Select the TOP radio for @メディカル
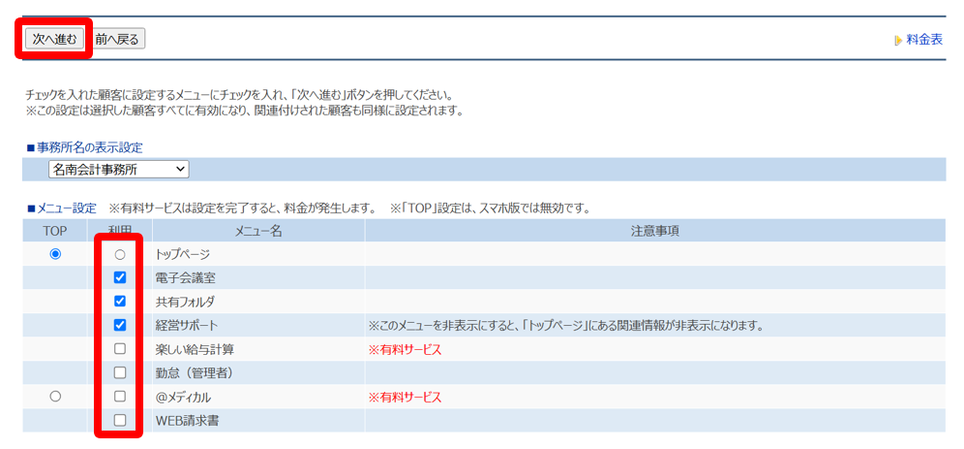 pyautogui.click(x=55, y=397)
